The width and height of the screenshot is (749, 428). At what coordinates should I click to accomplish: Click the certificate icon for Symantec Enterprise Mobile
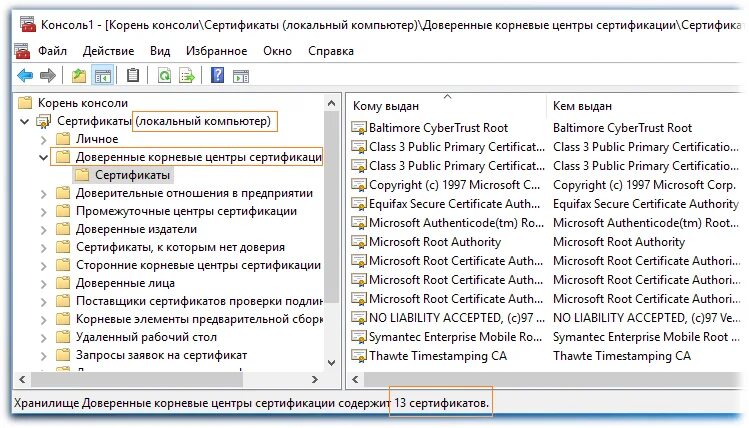[359, 337]
